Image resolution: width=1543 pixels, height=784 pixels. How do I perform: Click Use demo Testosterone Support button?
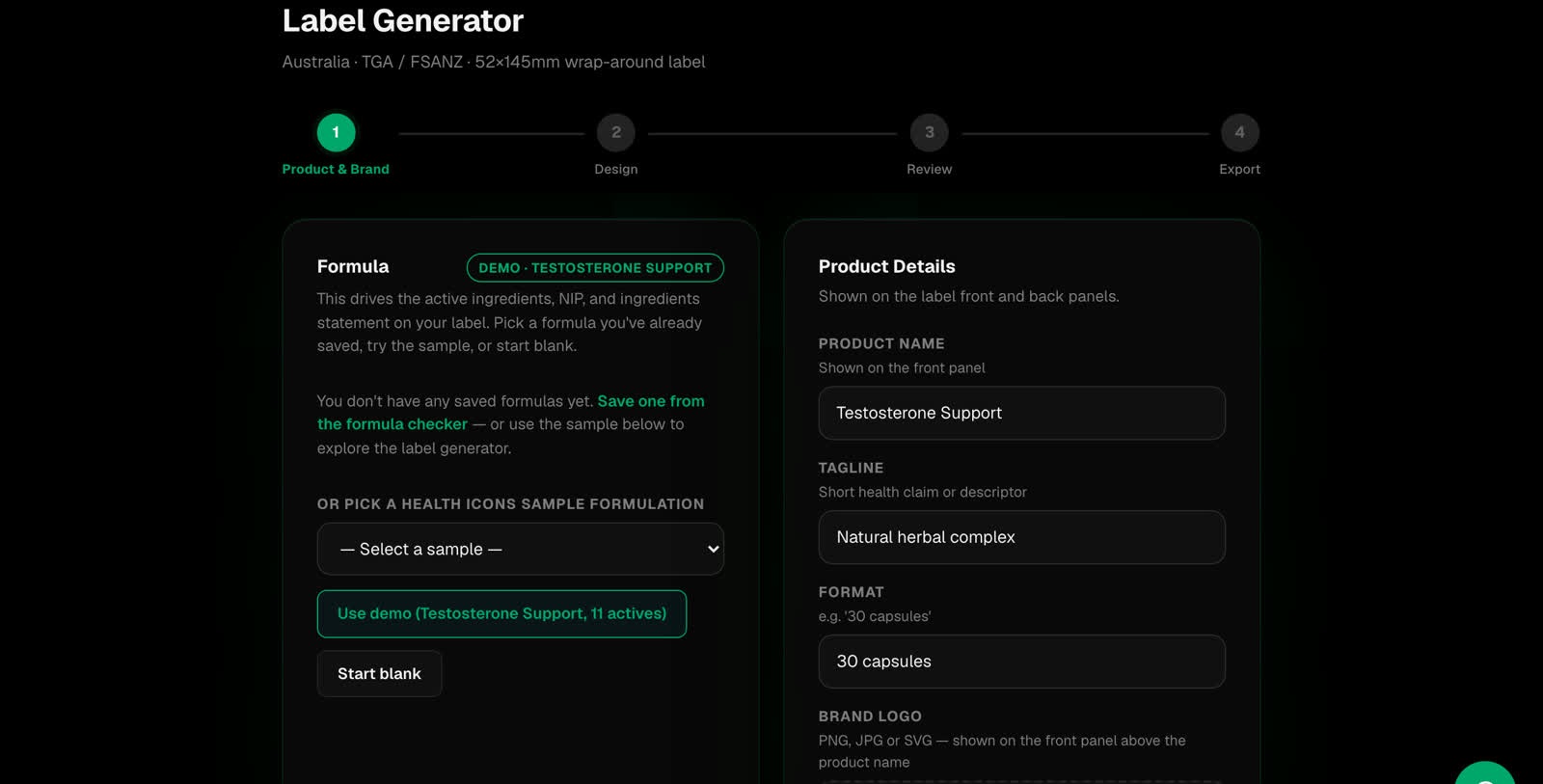(x=501, y=613)
